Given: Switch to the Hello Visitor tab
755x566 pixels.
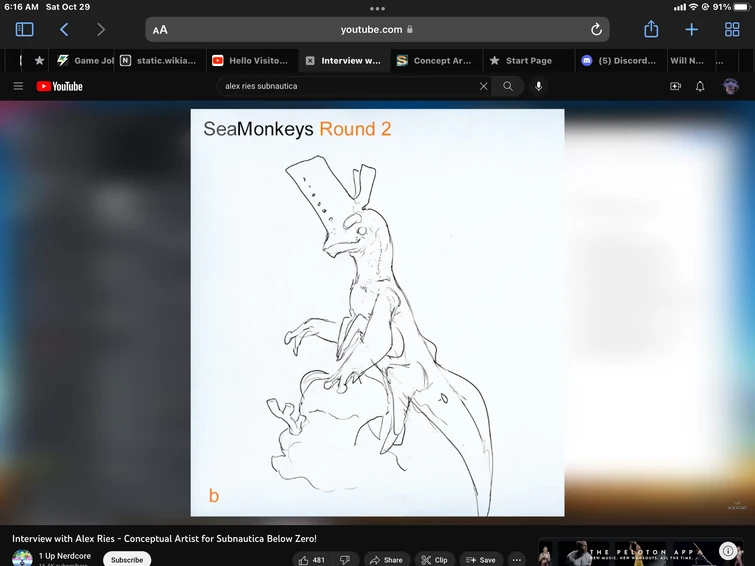Looking at the screenshot, I should (250, 61).
